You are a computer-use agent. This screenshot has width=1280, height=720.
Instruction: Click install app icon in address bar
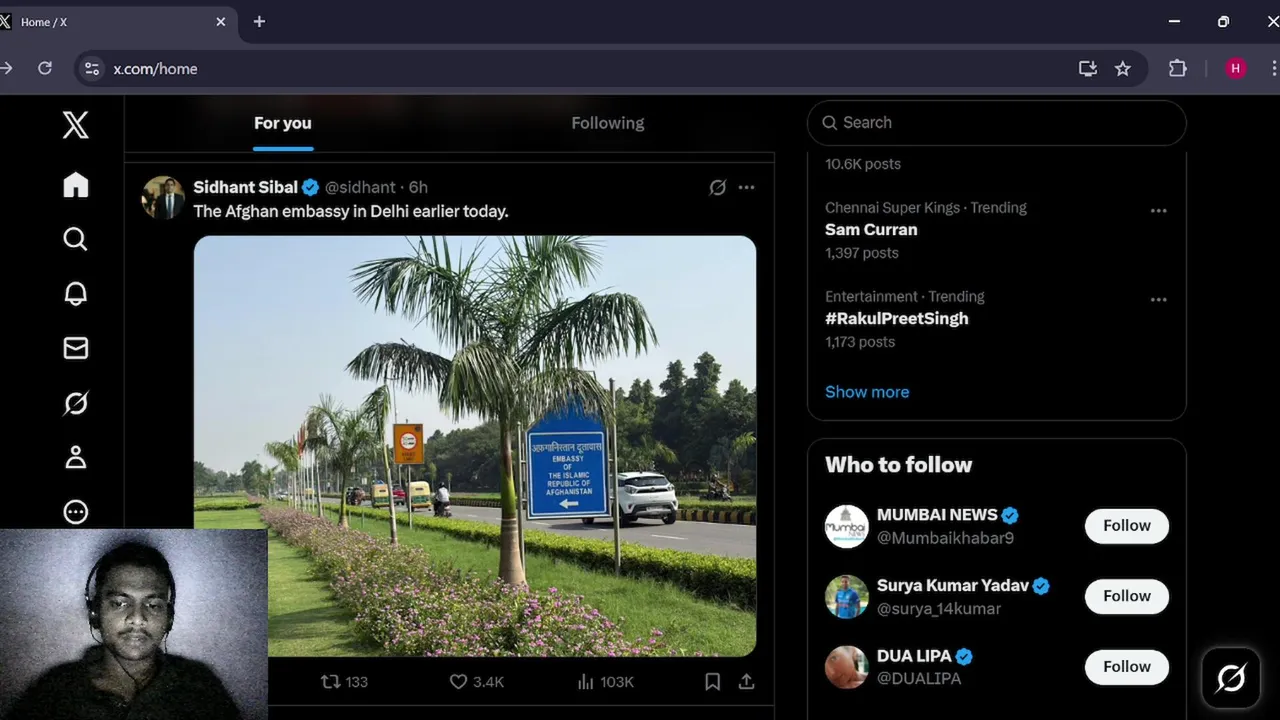pyautogui.click(x=1087, y=68)
